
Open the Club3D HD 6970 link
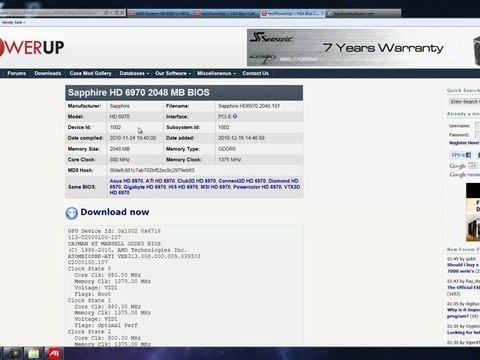[x=196, y=181]
